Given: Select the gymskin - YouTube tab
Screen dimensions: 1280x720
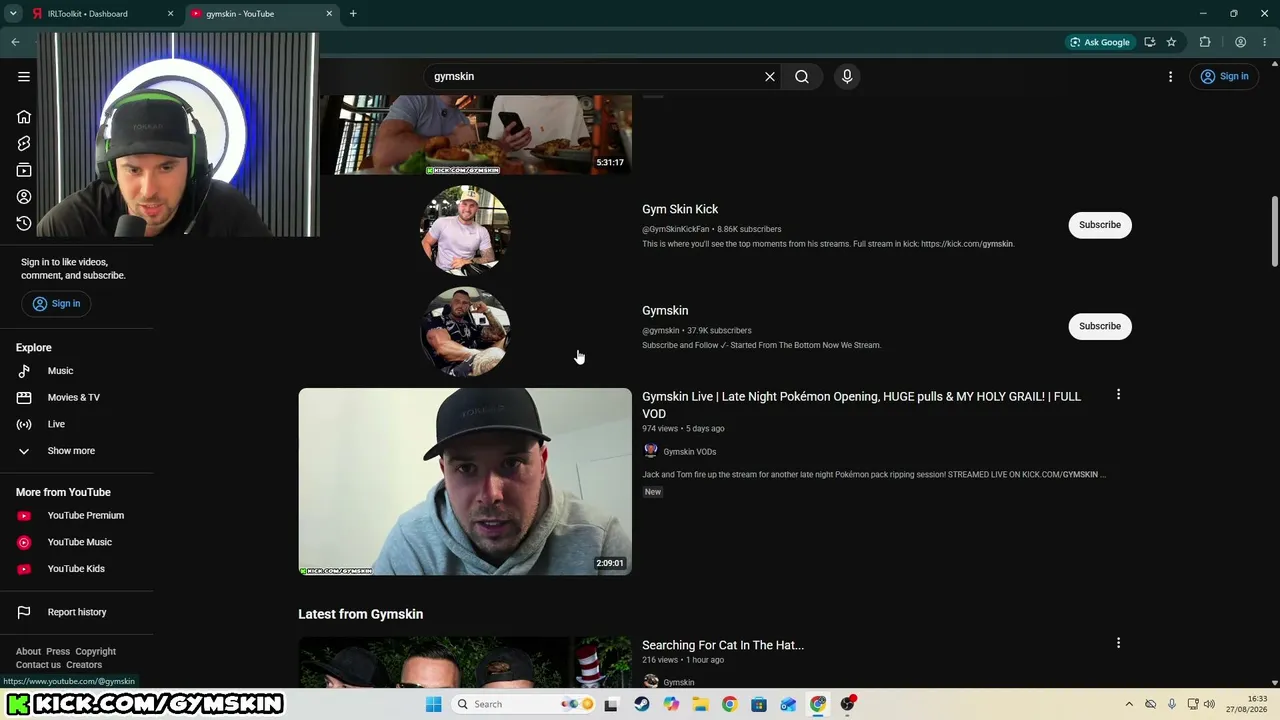Looking at the screenshot, I should point(263,14).
